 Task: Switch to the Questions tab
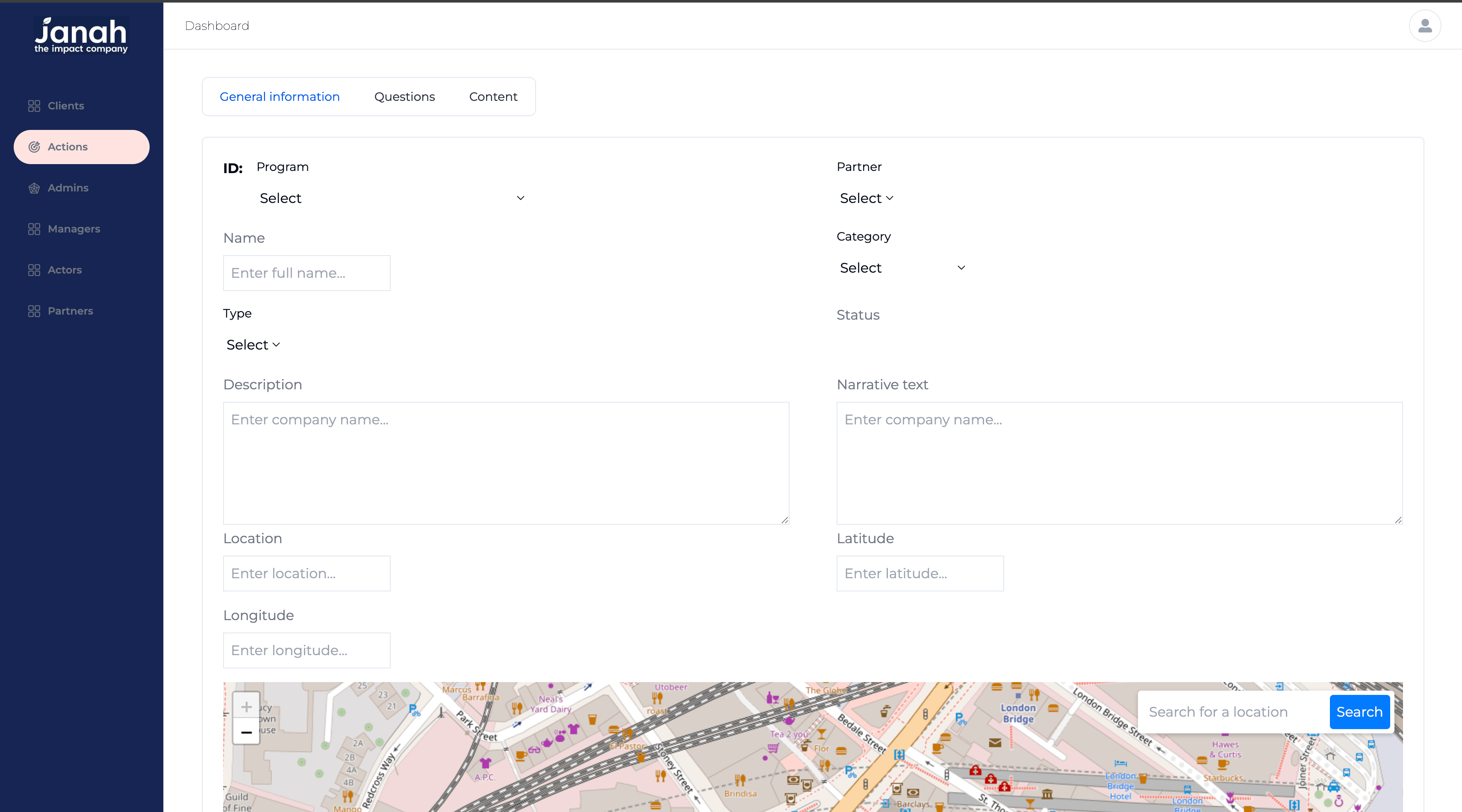click(404, 97)
